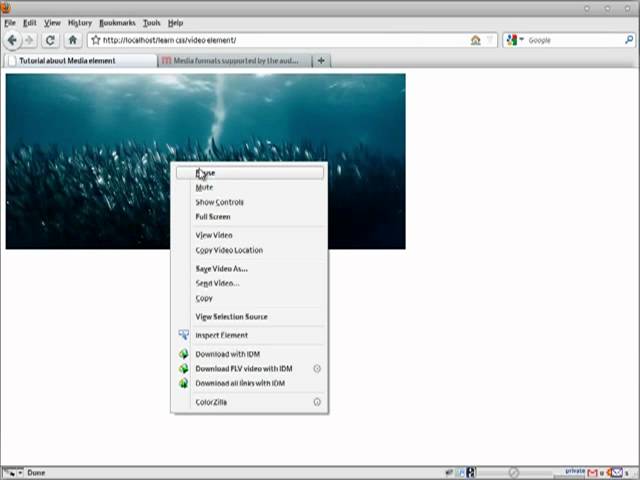Go back with the browser Back arrow
Screen dimensions: 640x480
click(12, 40)
